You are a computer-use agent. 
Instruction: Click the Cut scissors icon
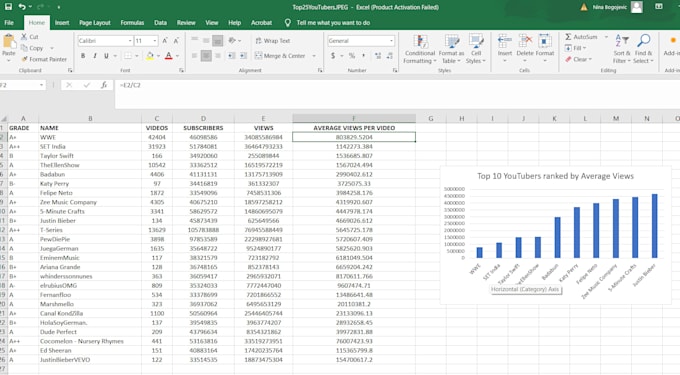(x=24, y=37)
